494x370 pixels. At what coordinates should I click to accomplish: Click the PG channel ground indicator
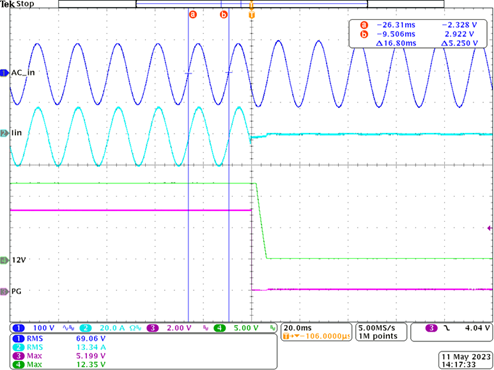tap(4, 292)
